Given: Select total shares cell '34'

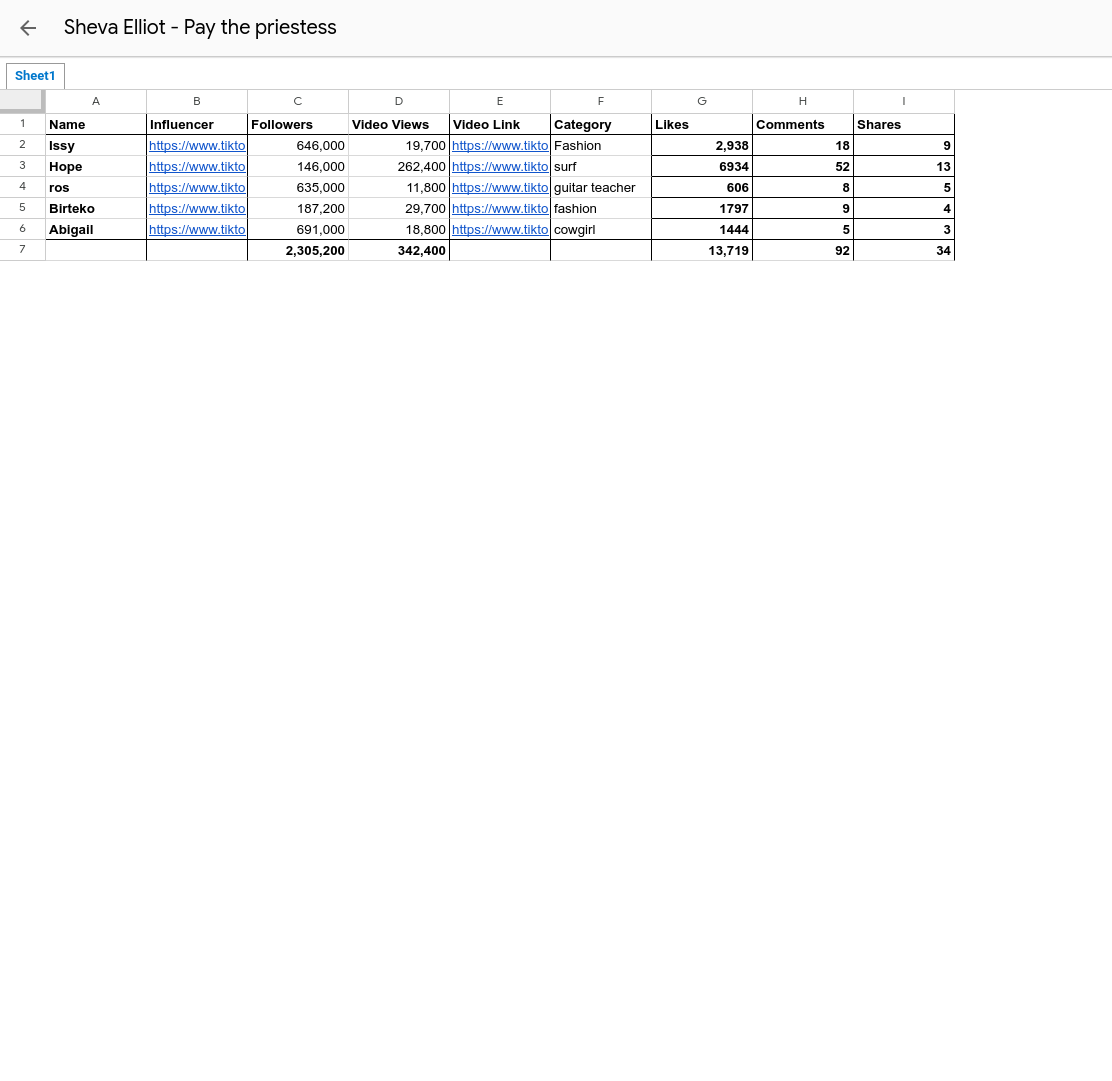Looking at the screenshot, I should (904, 250).
